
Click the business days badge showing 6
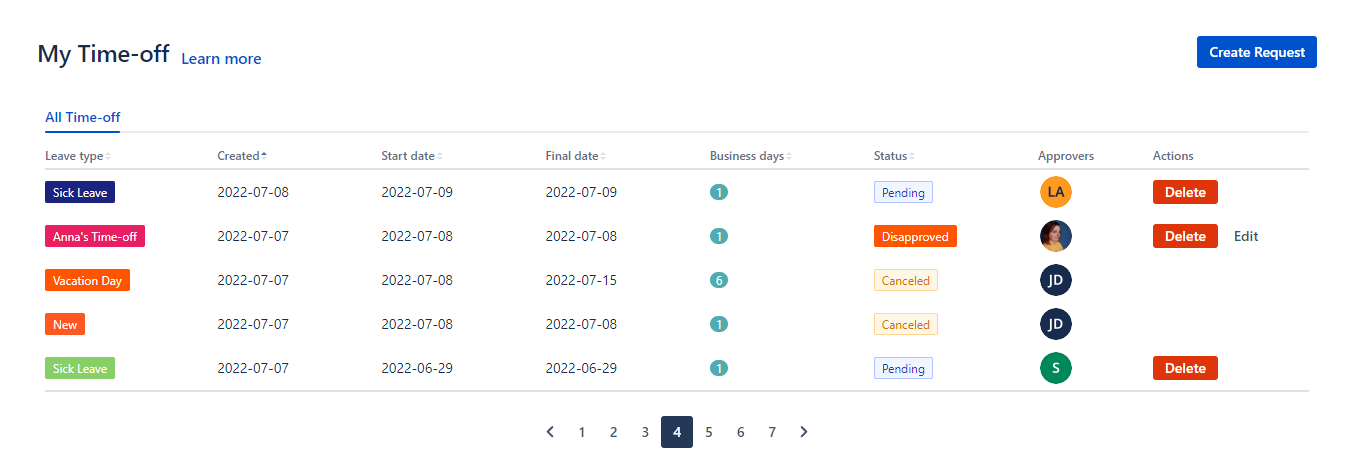pyautogui.click(x=718, y=280)
